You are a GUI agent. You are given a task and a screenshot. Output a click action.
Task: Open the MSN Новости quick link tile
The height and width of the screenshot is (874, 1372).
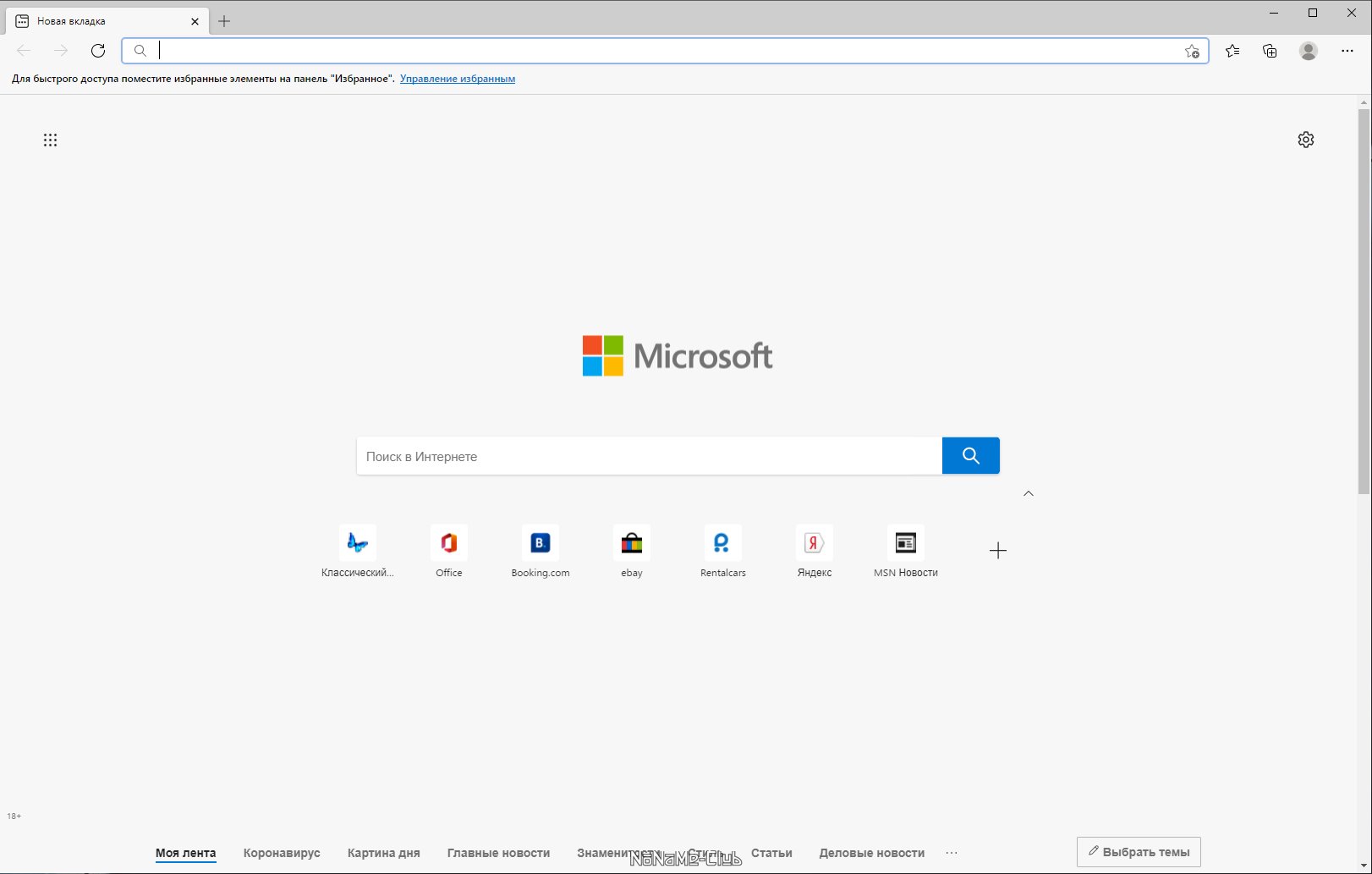(x=906, y=552)
